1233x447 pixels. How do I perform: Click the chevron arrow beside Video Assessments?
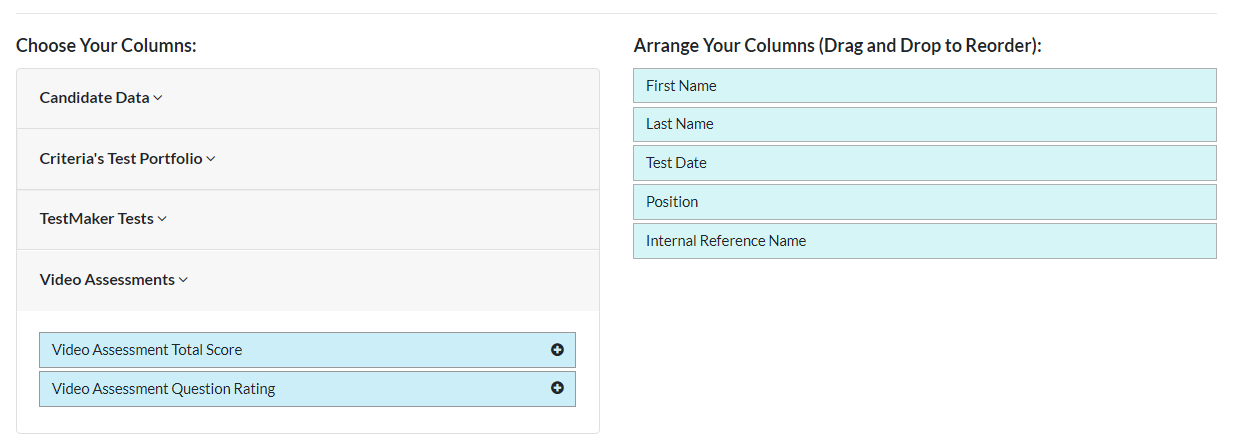[x=183, y=280]
